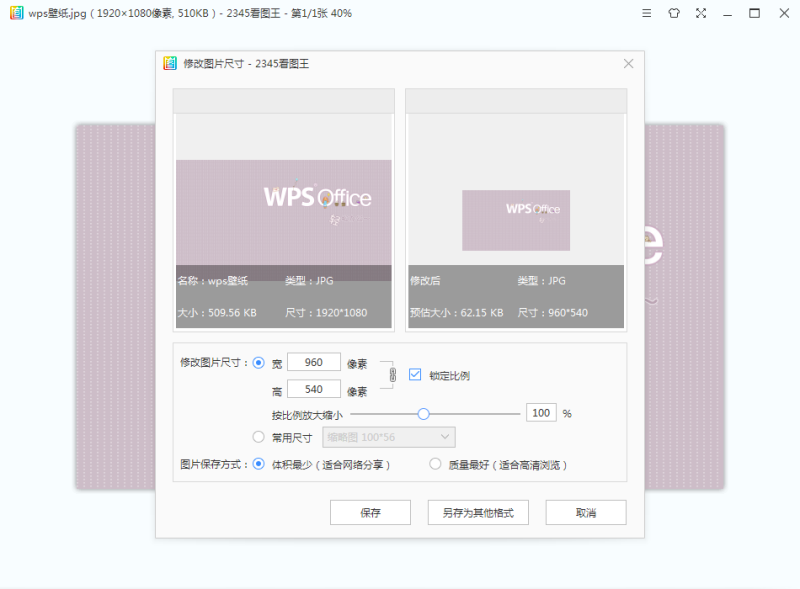Image resolution: width=800 pixels, height=589 pixels.
Task: Open the skin (shirt) icon in title bar
Action: click(674, 13)
